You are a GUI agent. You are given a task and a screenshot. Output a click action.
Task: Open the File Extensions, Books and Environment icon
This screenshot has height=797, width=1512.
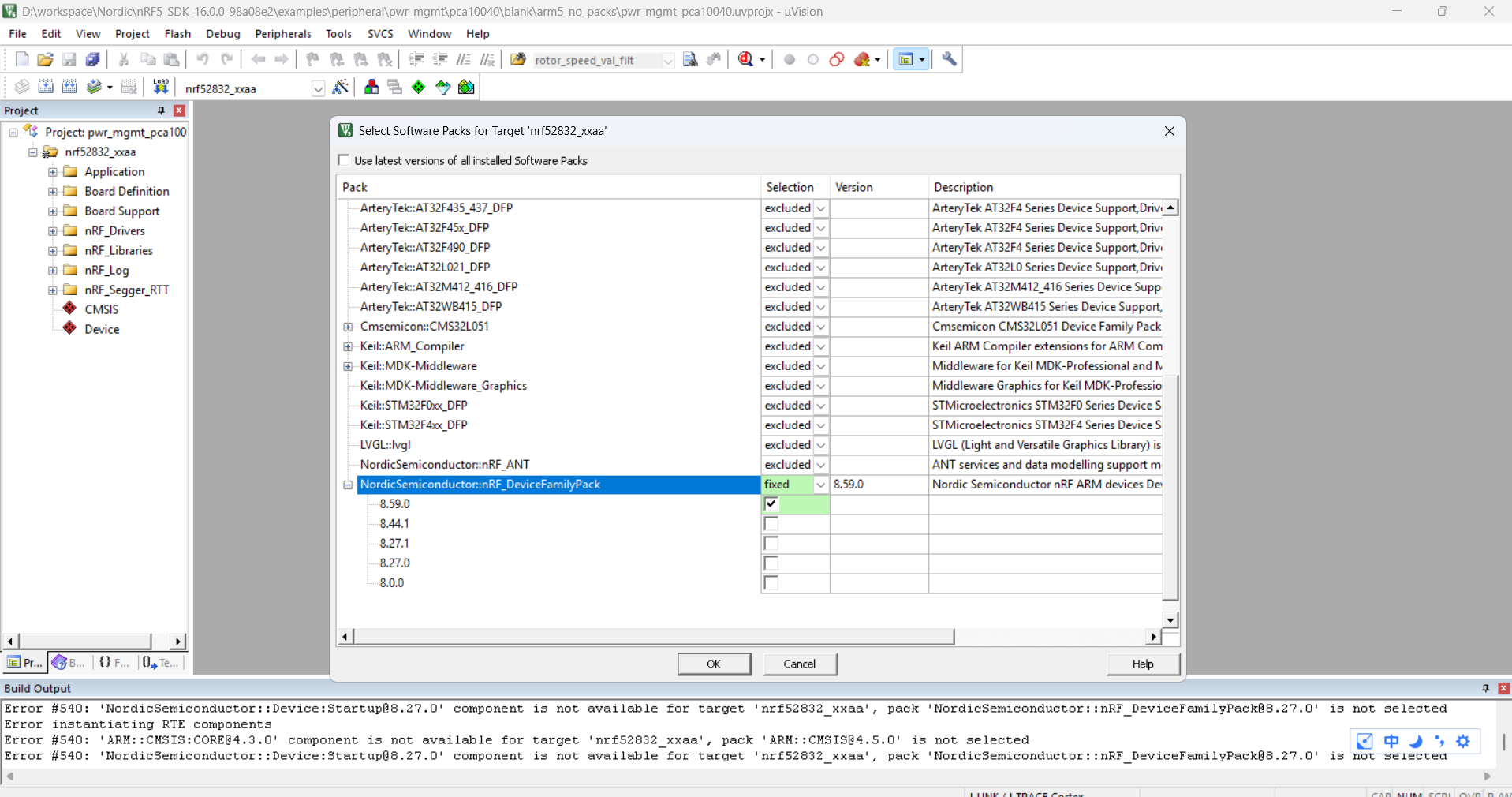click(x=371, y=88)
